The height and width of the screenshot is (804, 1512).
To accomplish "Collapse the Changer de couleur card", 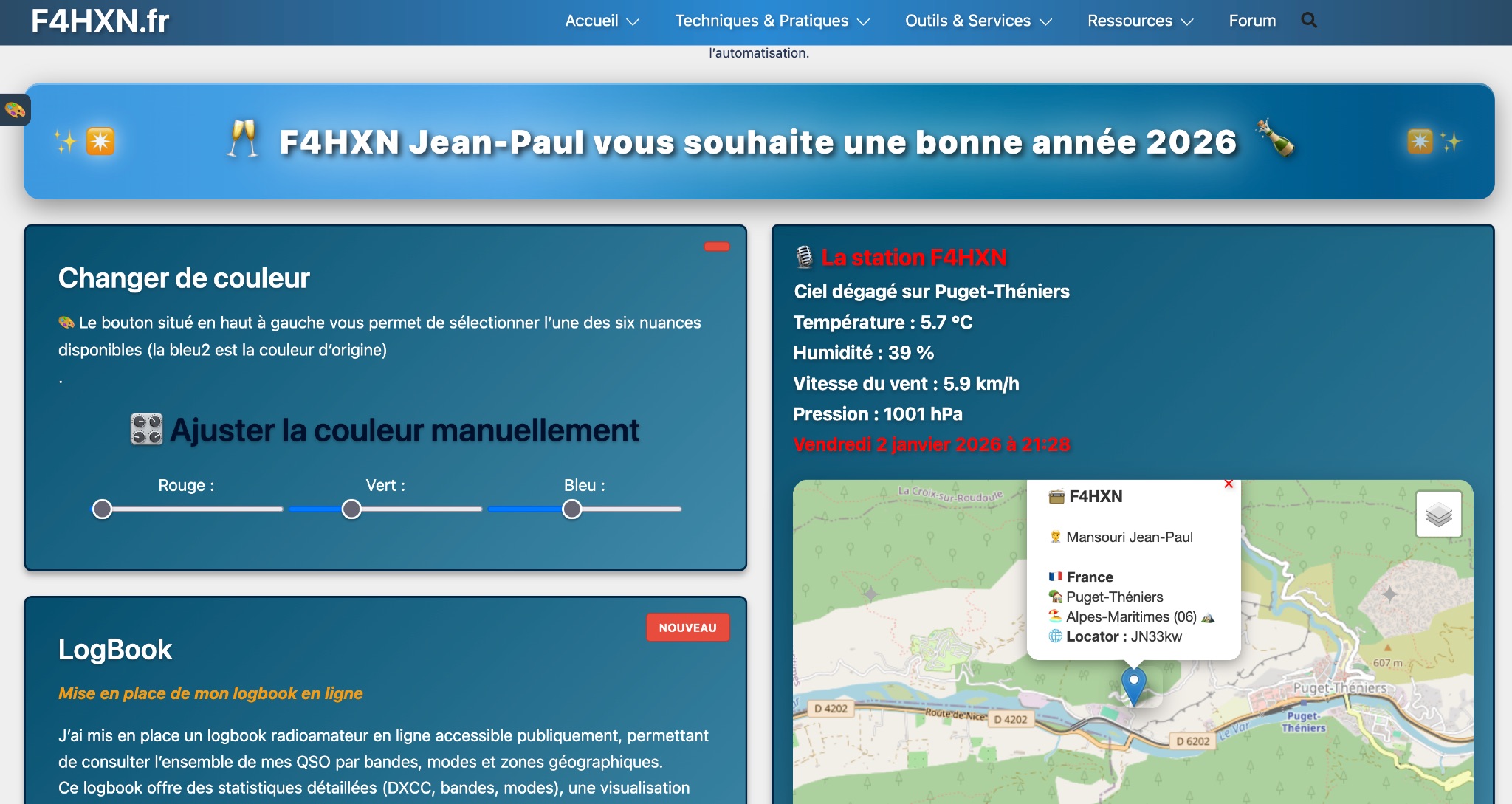I will click(x=716, y=247).
